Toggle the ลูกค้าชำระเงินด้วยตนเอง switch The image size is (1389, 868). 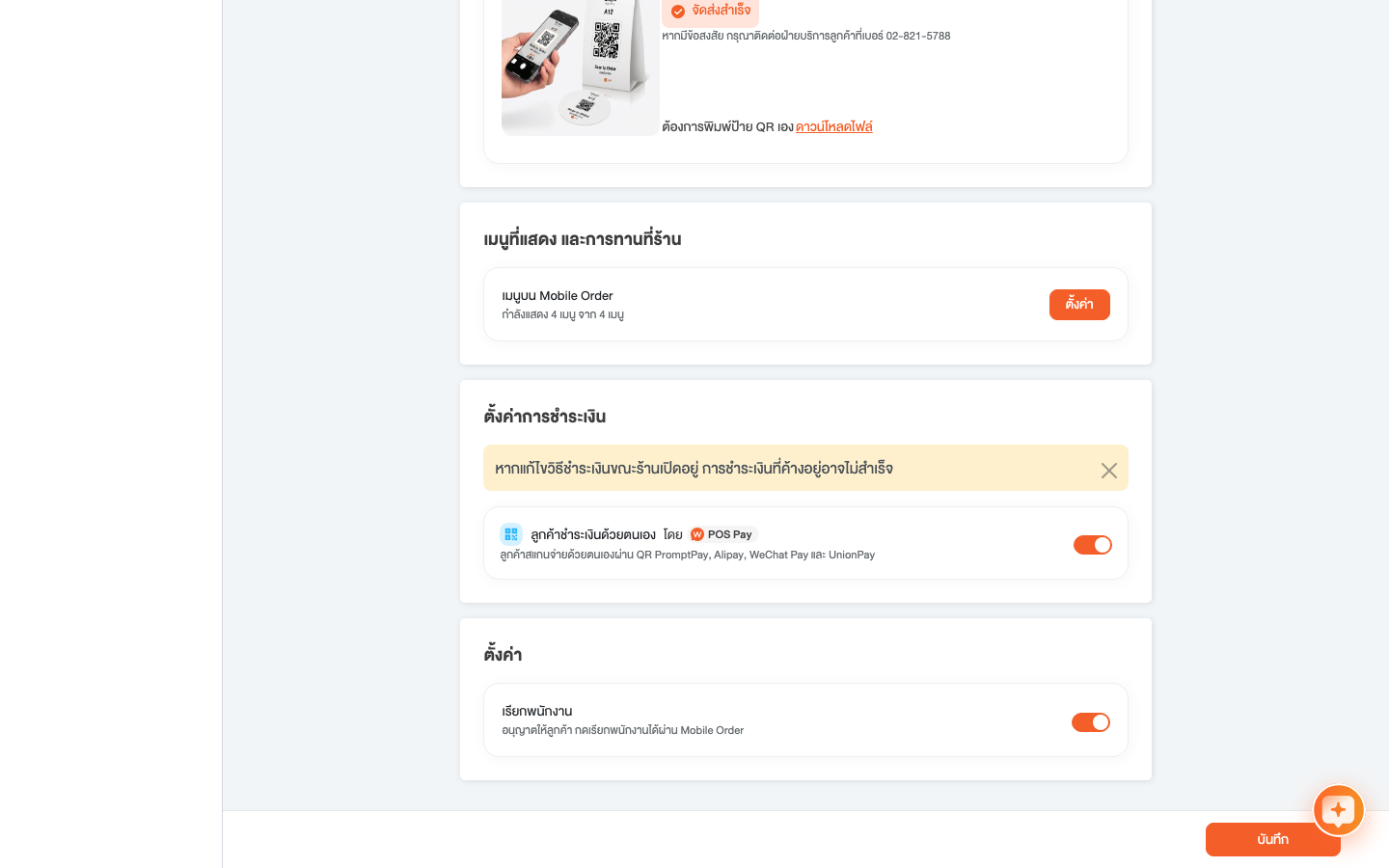(1093, 545)
